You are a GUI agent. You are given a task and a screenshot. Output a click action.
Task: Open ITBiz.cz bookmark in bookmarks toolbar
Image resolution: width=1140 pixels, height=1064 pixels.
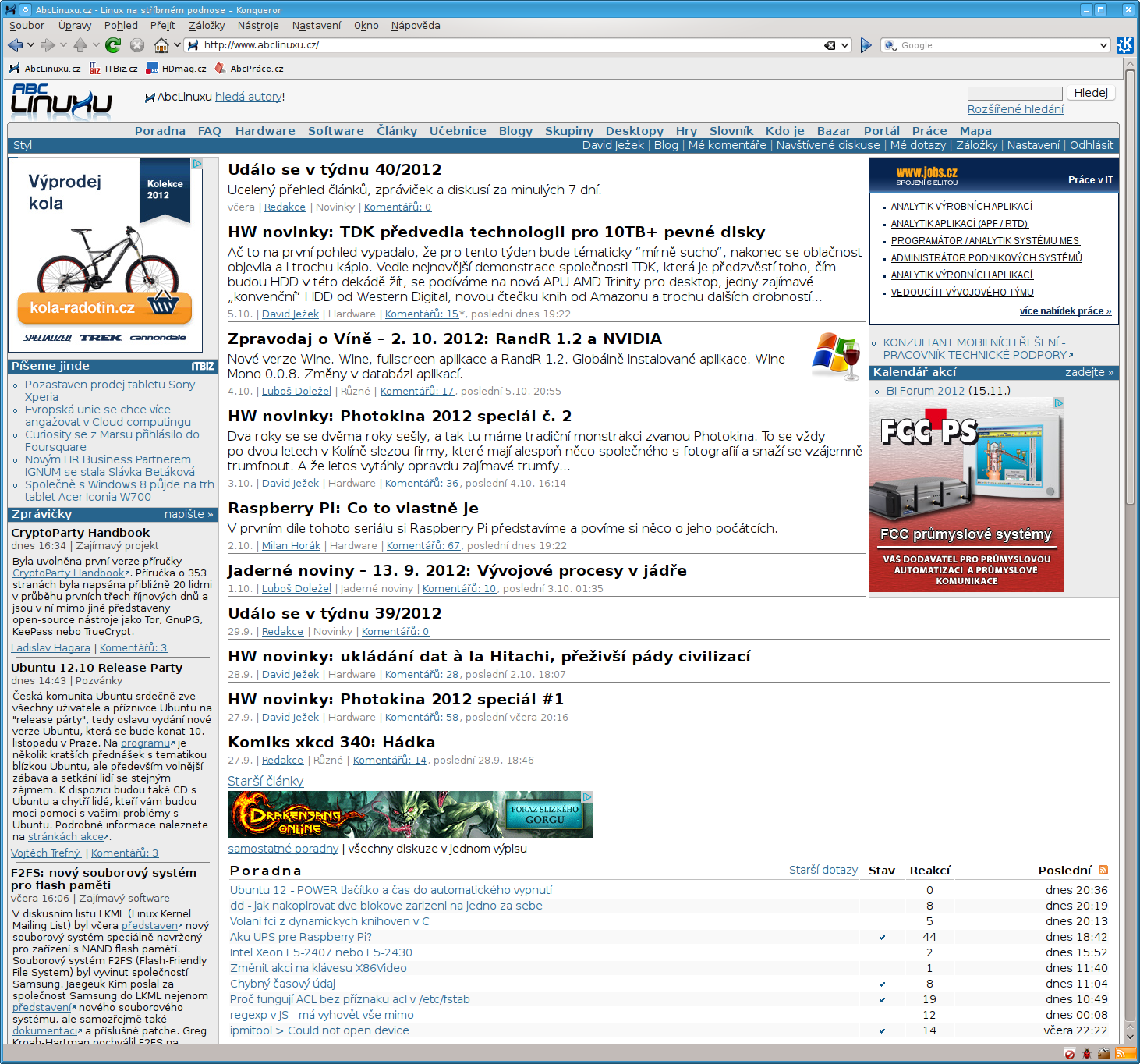pos(114,69)
